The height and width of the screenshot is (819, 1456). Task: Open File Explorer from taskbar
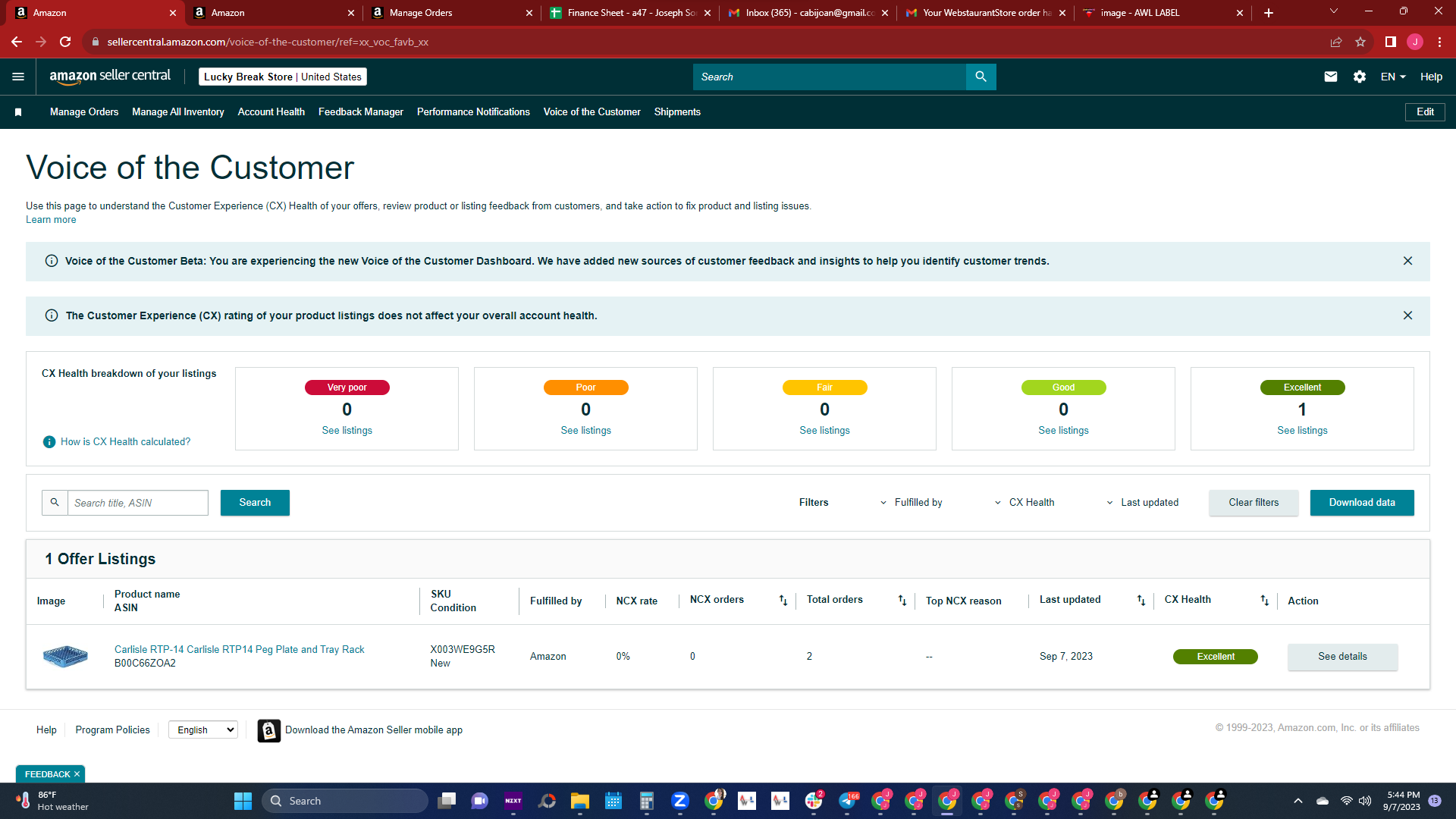(x=580, y=801)
